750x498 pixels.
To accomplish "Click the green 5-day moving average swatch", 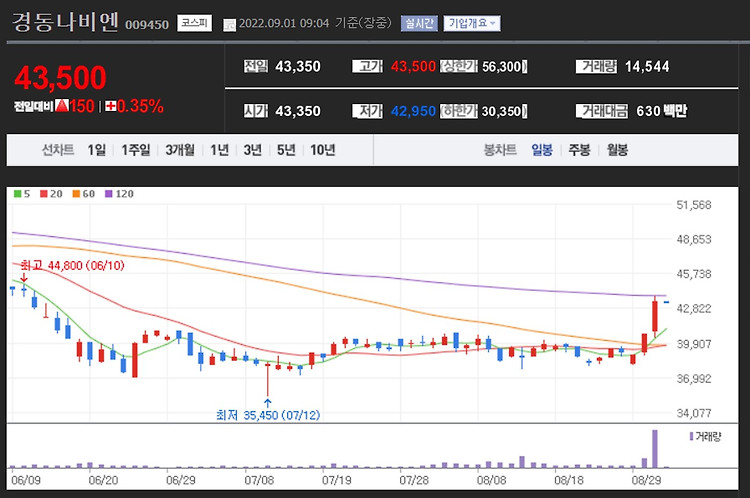I will 17,194.
